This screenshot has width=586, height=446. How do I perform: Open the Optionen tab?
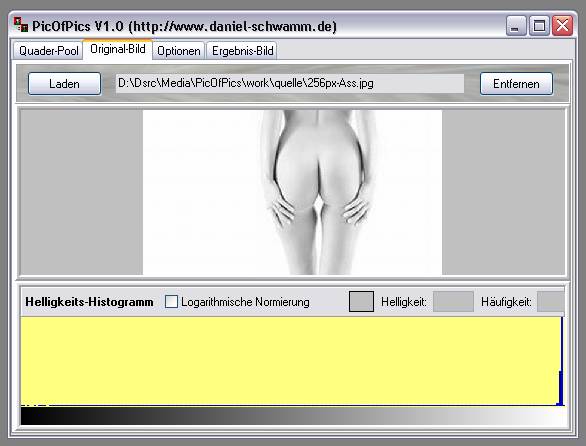point(179,50)
